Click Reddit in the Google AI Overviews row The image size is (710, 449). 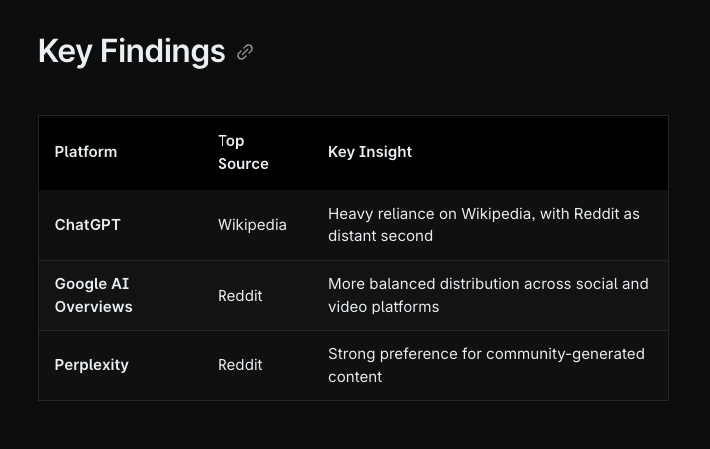pyautogui.click(x=240, y=295)
